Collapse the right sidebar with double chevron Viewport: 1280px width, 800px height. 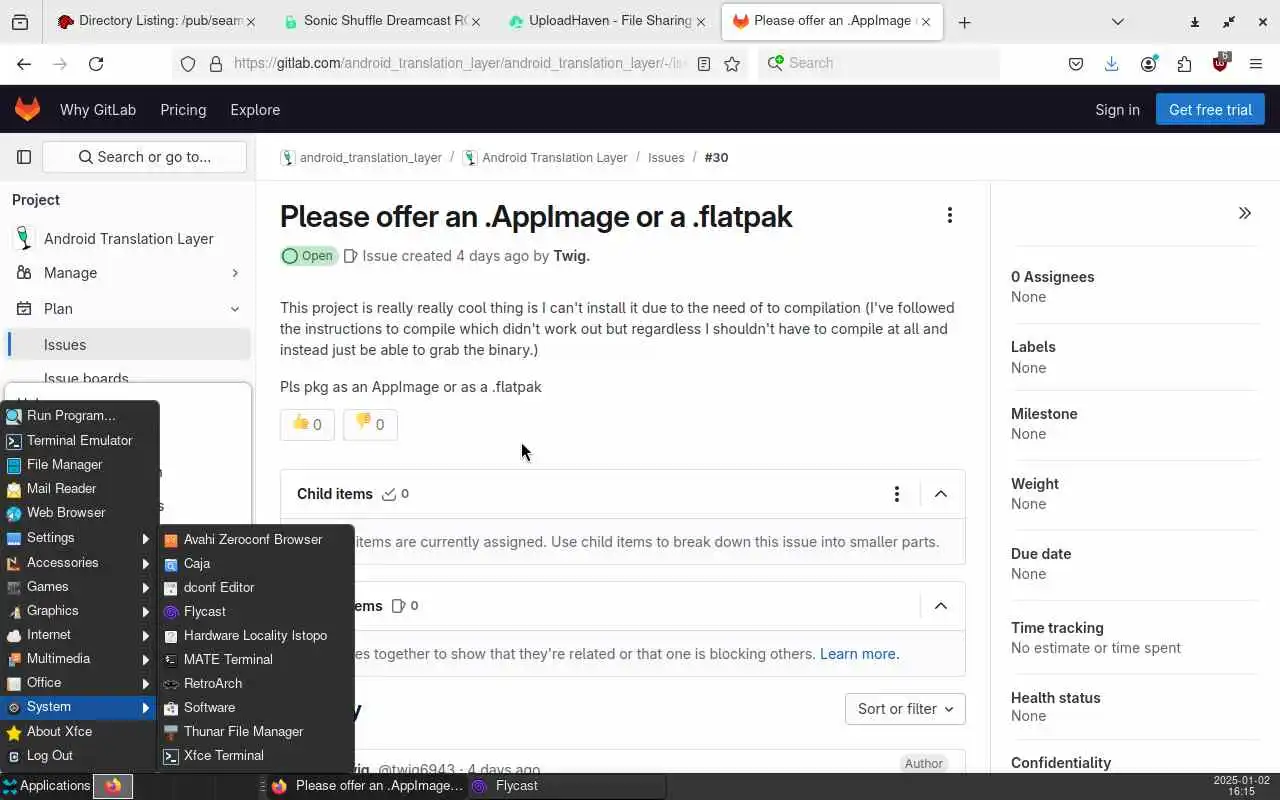tap(1245, 213)
